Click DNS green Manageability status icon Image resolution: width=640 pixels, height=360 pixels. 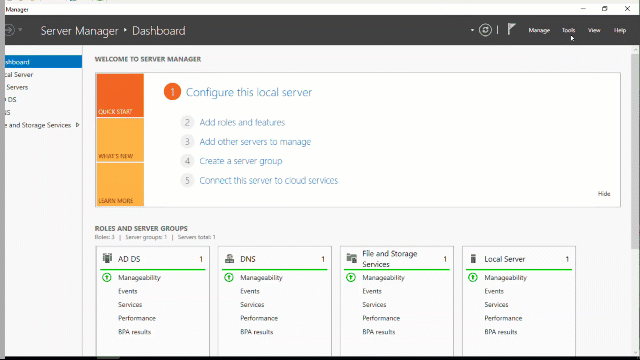[x=229, y=278]
